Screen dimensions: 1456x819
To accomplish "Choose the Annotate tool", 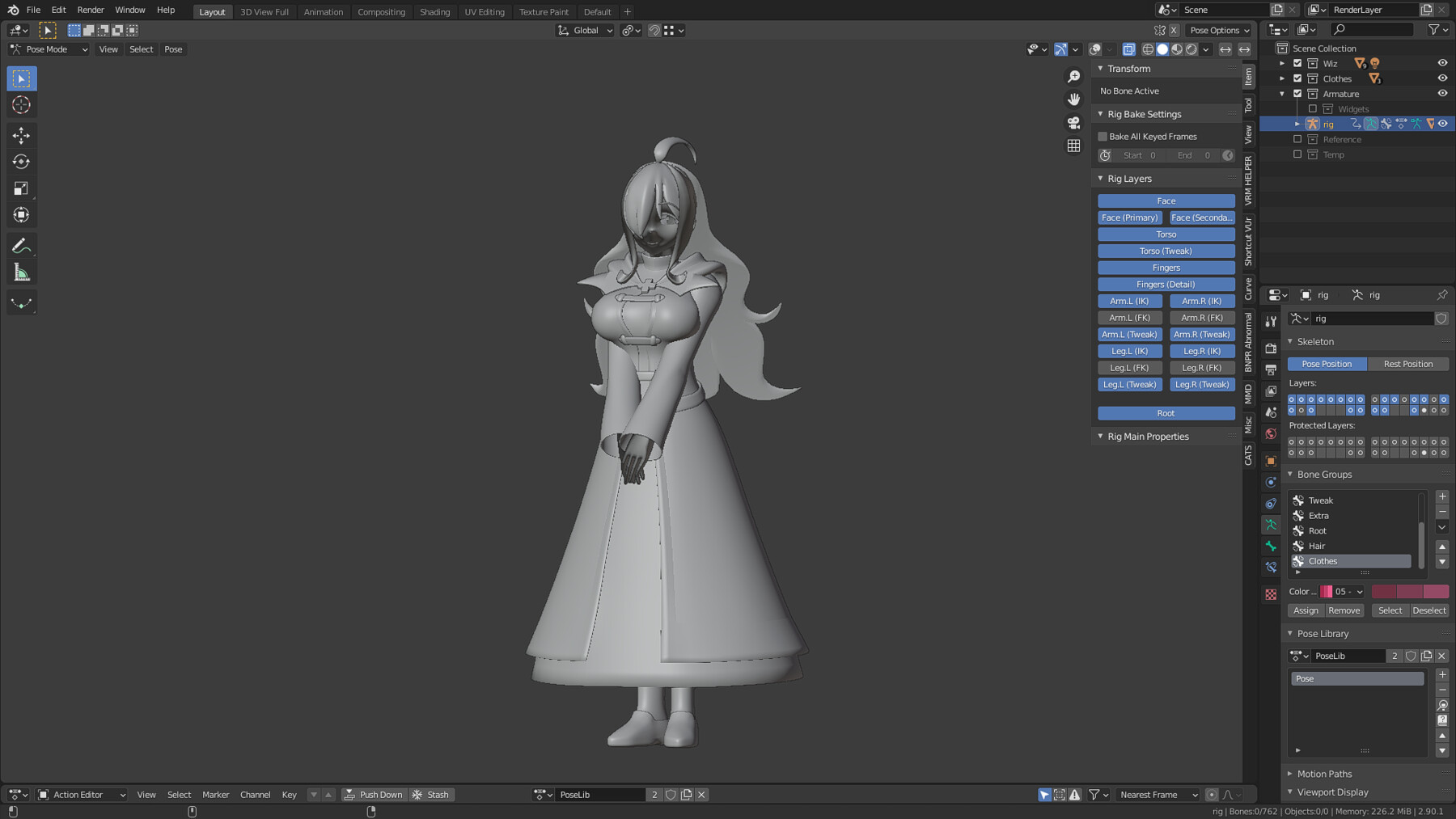I will point(21,246).
